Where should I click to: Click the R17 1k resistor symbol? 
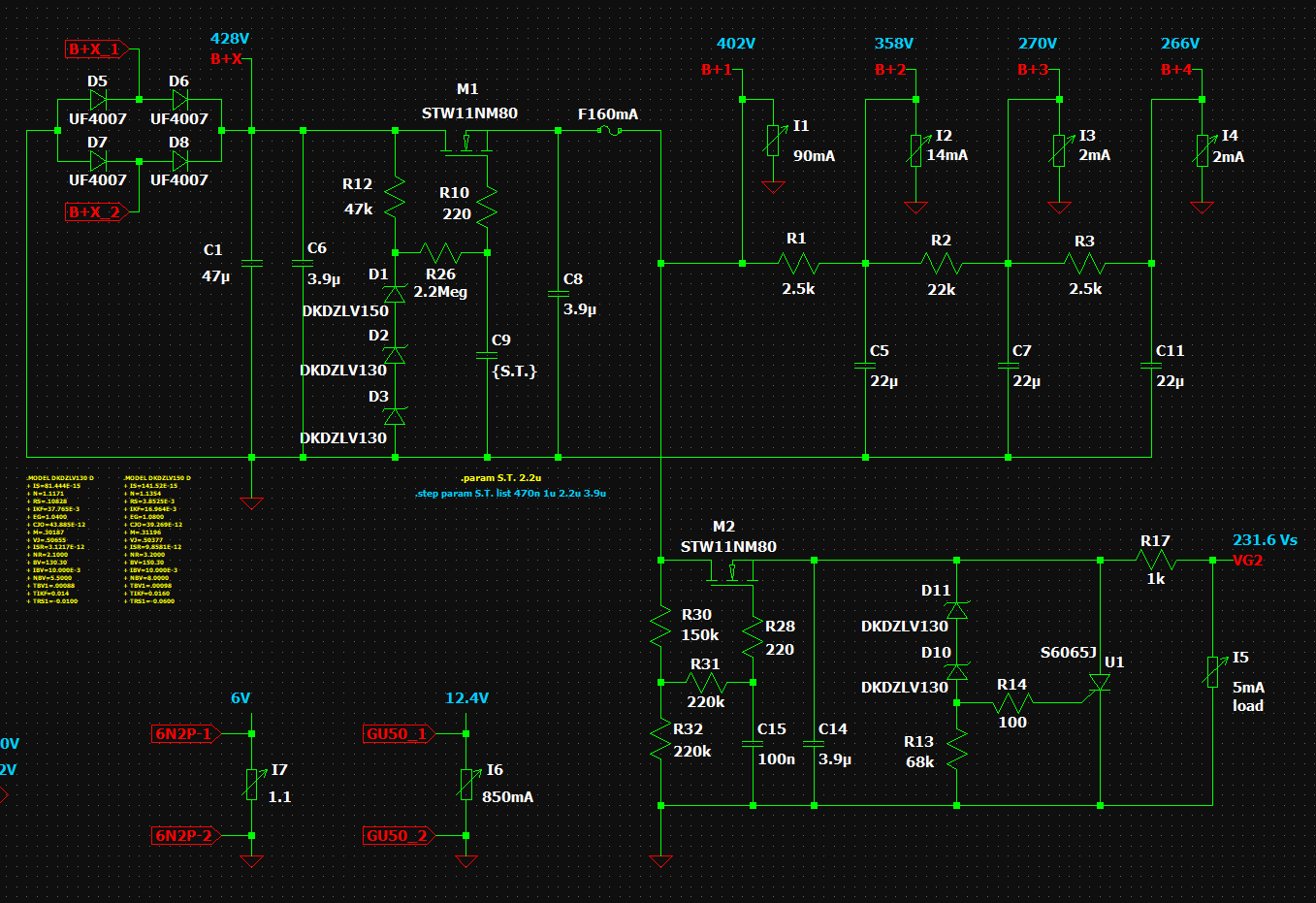(x=1155, y=560)
